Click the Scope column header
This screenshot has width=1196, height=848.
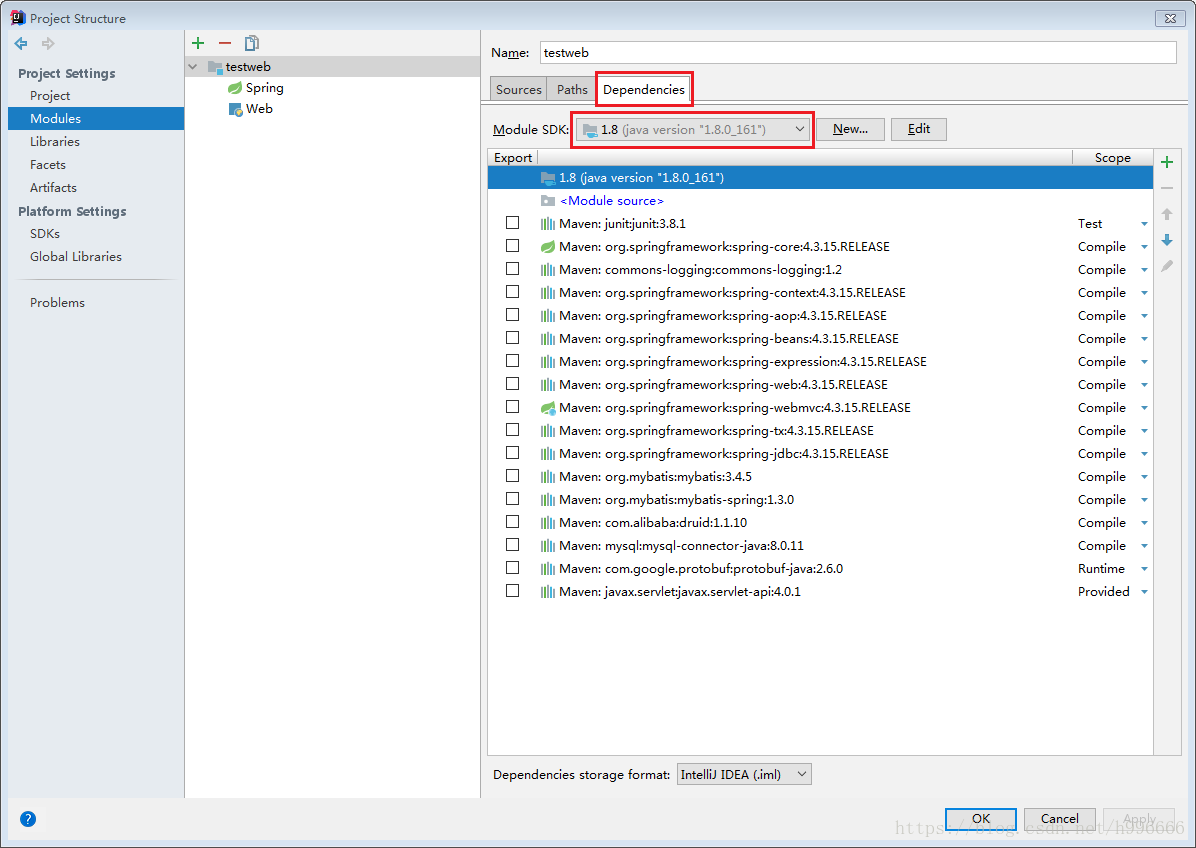tap(1112, 158)
